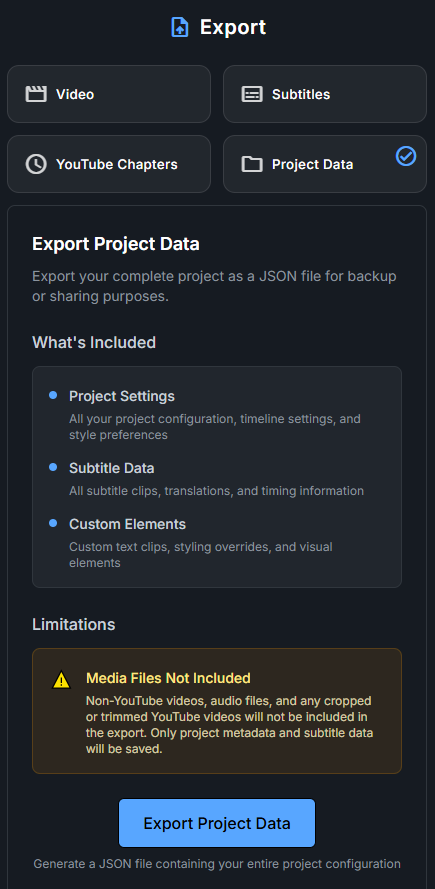Click the yellow warning triangle icon
The width and height of the screenshot is (435, 889).
(61, 680)
